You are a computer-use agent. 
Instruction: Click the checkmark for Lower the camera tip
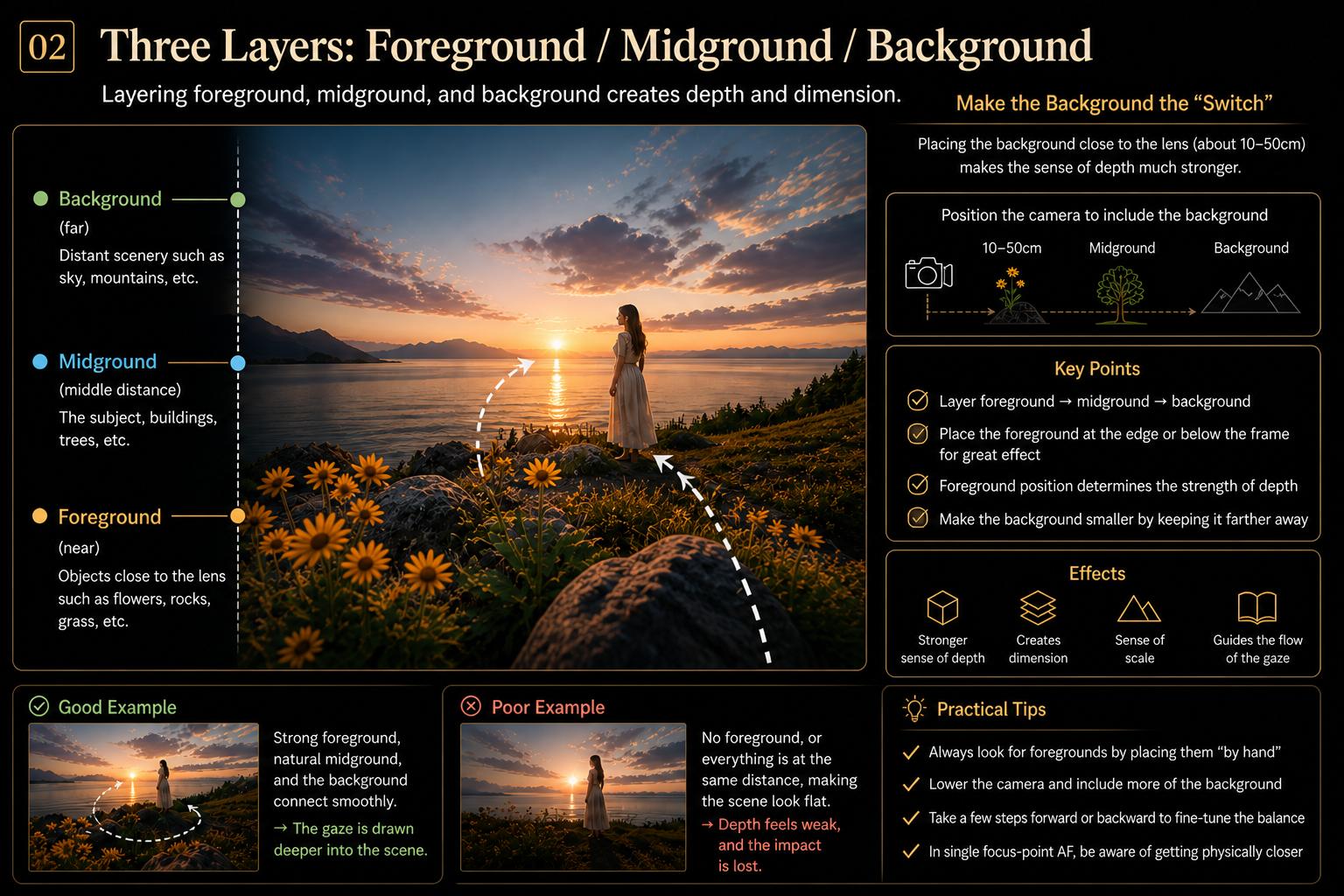(x=911, y=784)
